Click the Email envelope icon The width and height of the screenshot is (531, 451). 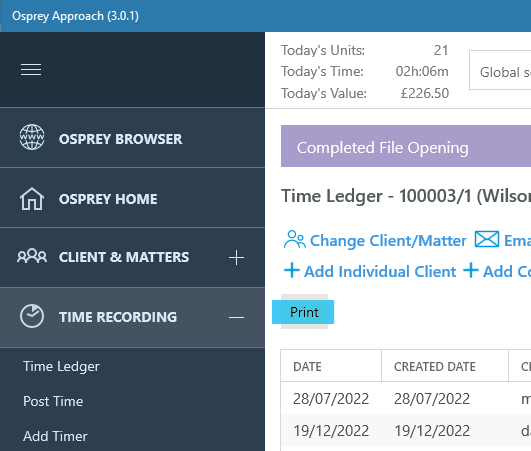pyautogui.click(x=487, y=239)
